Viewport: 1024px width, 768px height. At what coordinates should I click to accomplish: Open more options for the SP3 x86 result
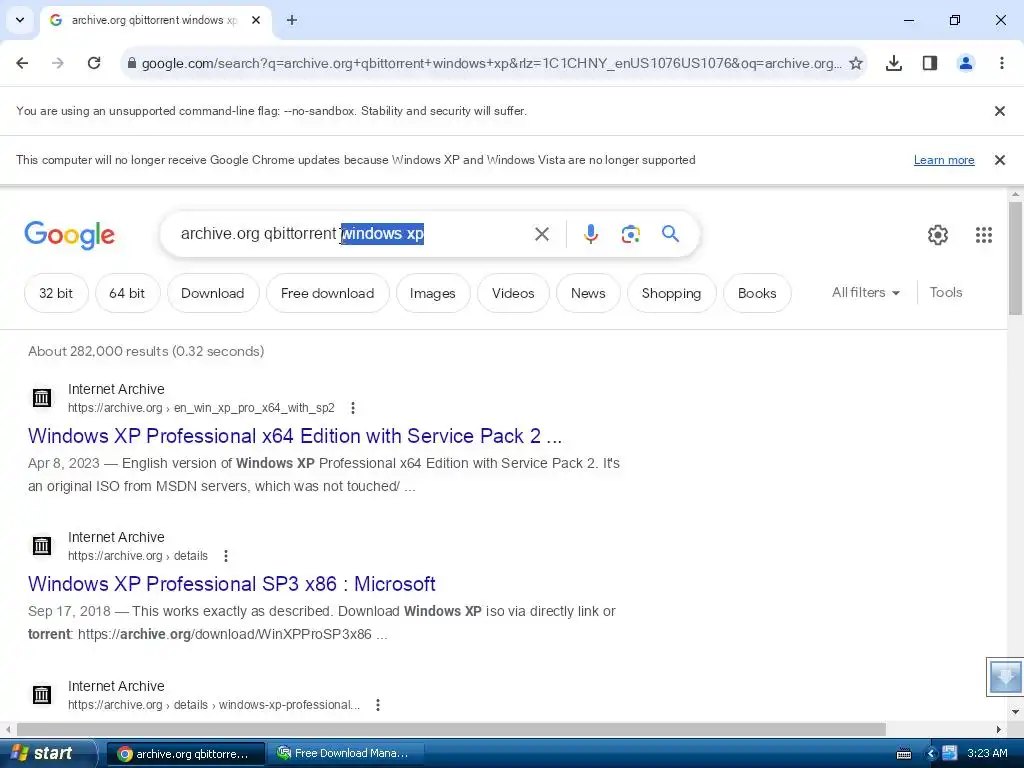(225, 556)
